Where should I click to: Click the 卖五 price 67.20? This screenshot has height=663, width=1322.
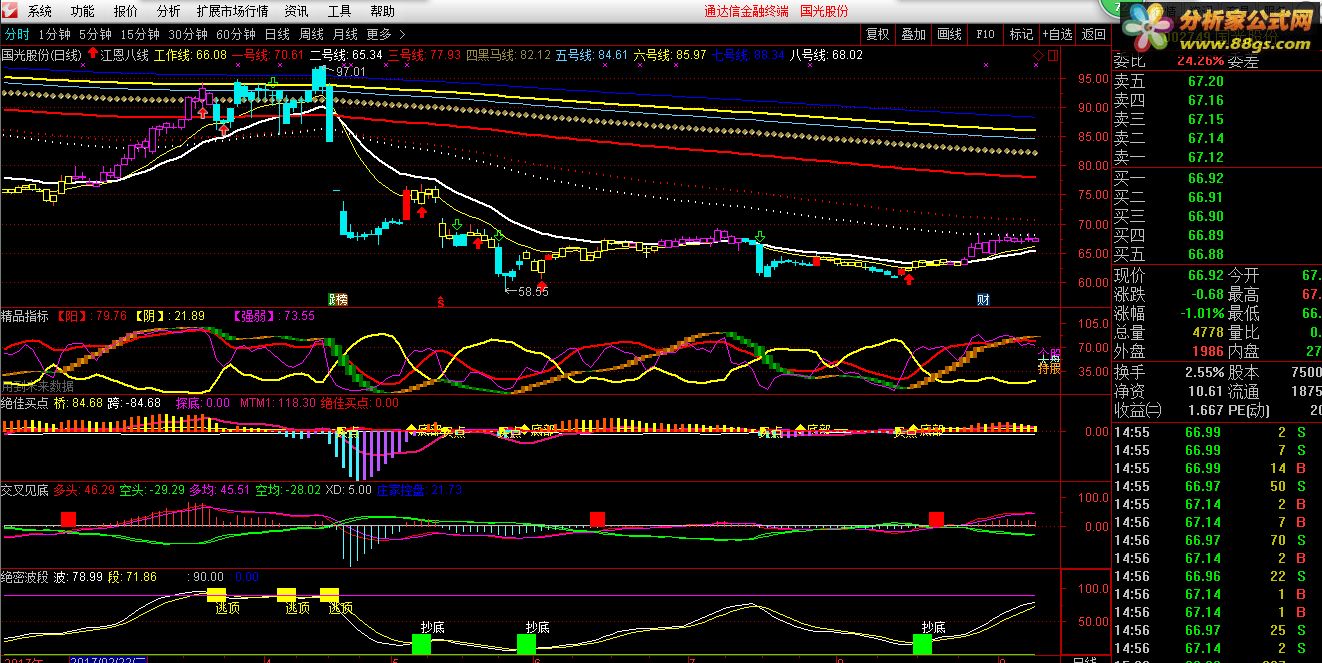(1205, 81)
